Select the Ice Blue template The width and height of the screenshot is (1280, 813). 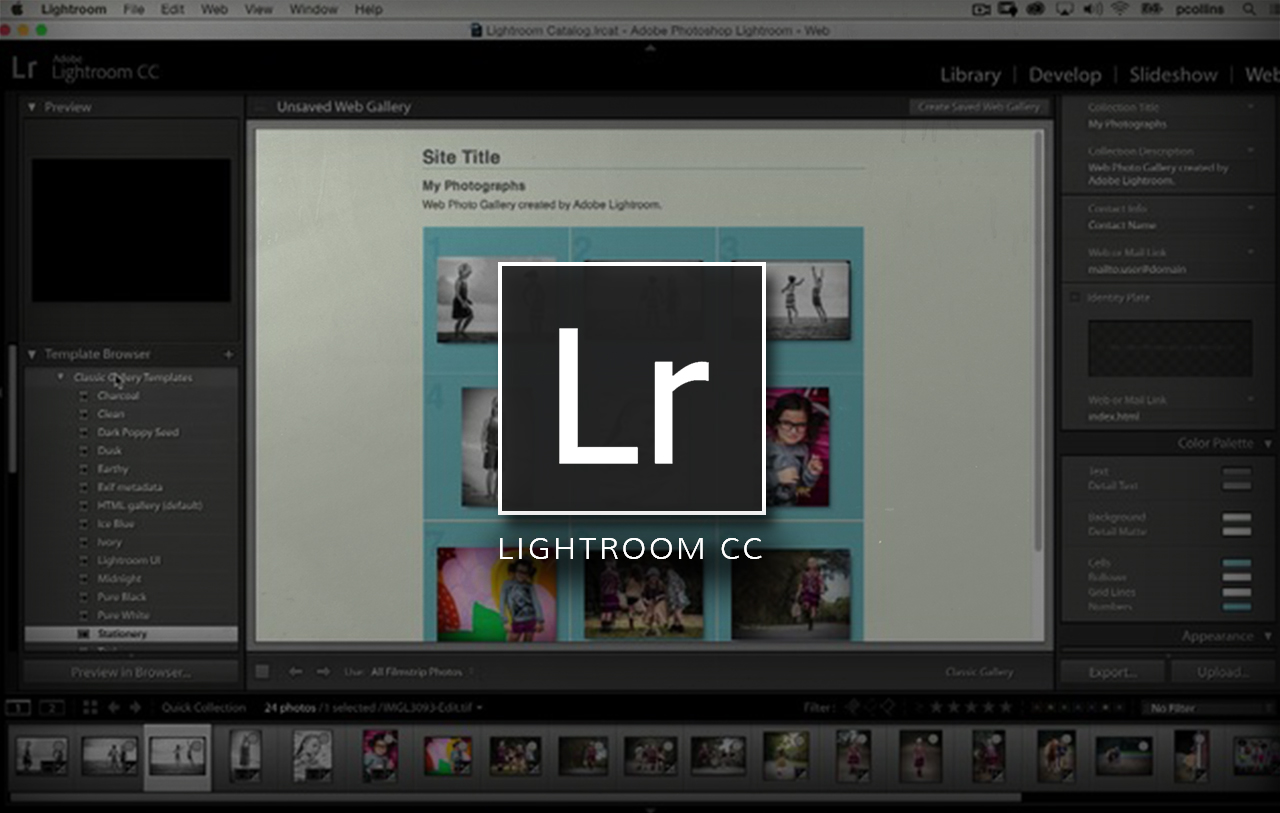116,524
